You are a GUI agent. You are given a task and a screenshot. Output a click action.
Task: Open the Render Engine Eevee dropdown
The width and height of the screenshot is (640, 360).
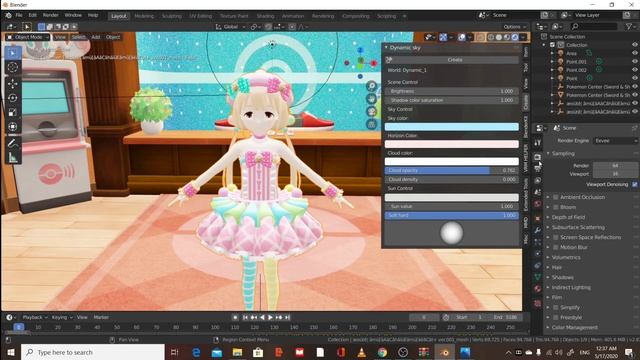point(616,141)
